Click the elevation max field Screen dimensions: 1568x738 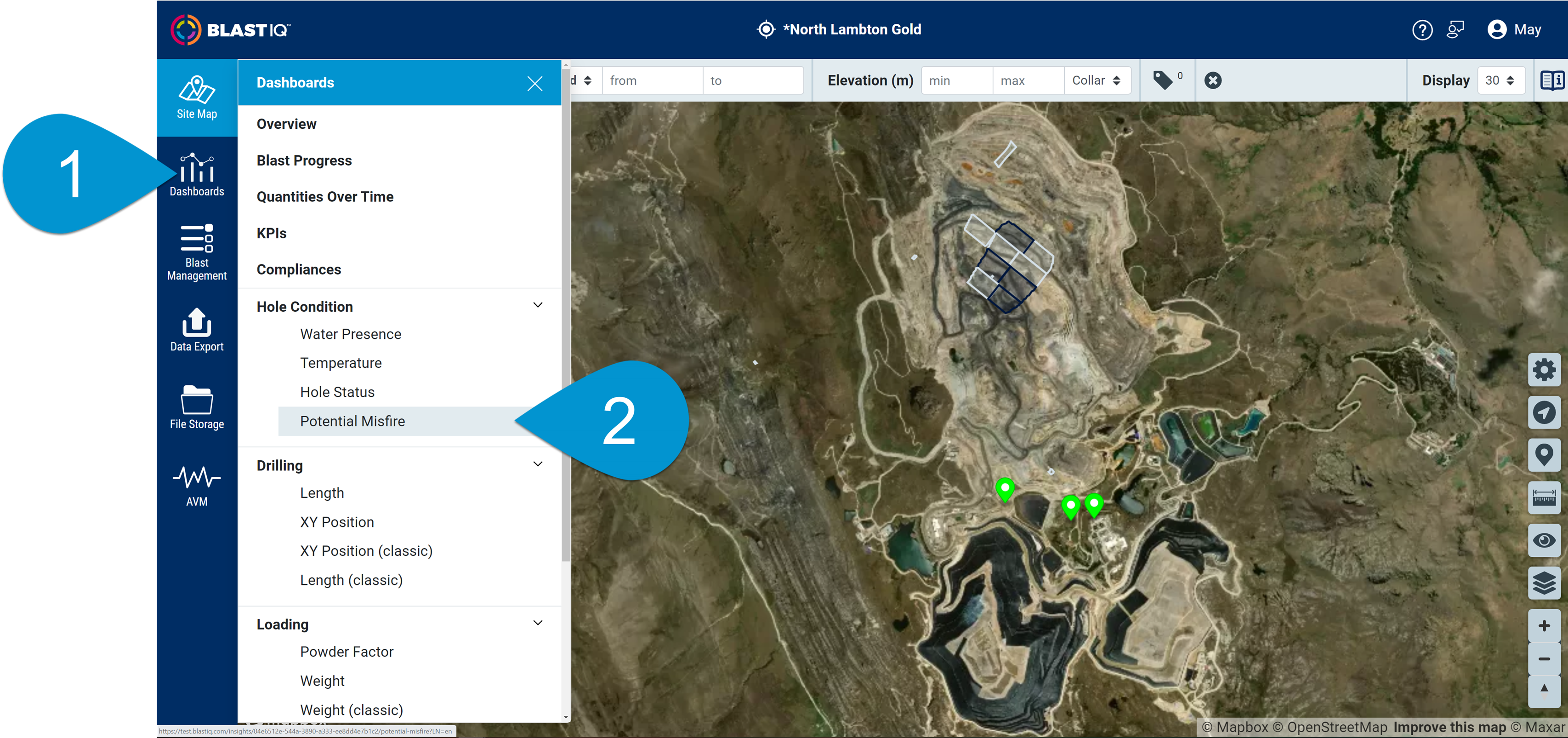coord(1028,80)
